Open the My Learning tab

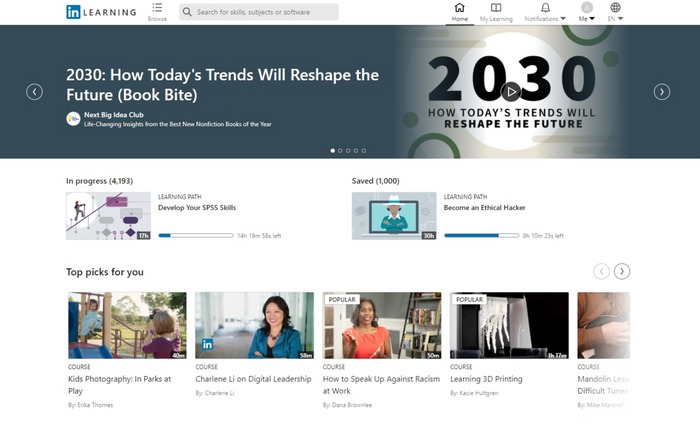click(x=495, y=12)
